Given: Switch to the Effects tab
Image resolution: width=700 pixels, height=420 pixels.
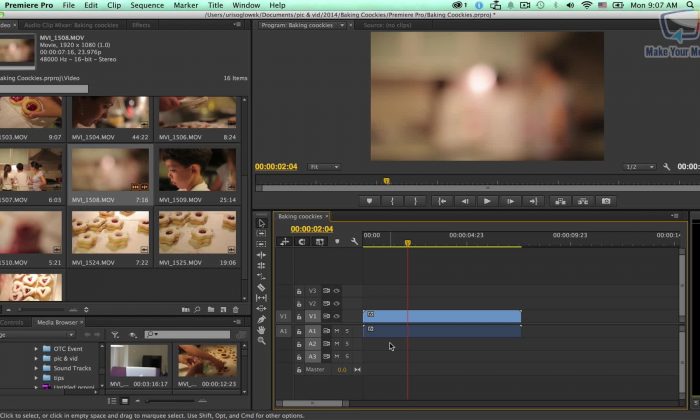Looking at the screenshot, I should coord(141,26).
